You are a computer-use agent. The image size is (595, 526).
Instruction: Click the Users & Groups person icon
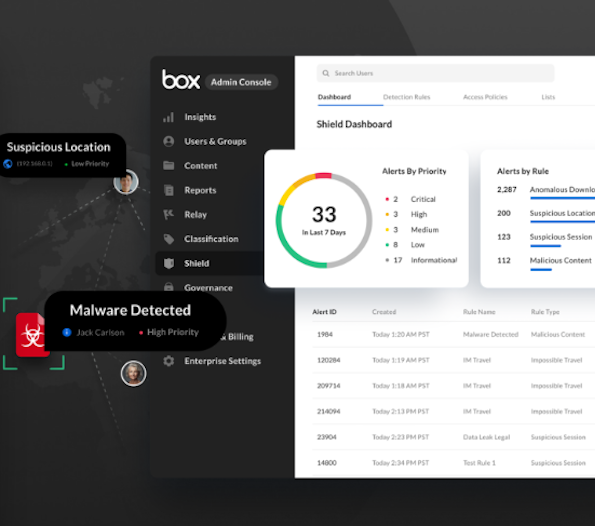(168, 142)
